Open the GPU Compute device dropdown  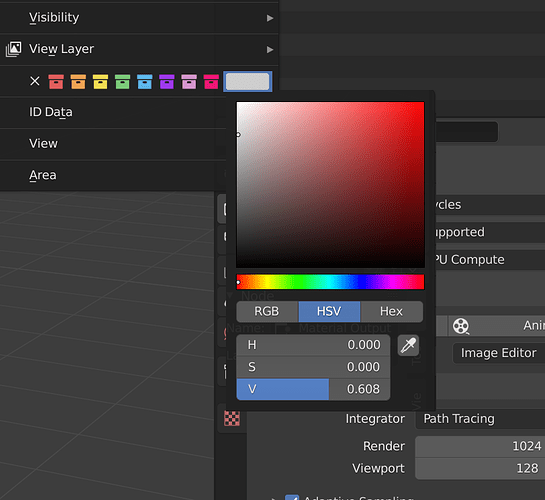tap(490, 260)
